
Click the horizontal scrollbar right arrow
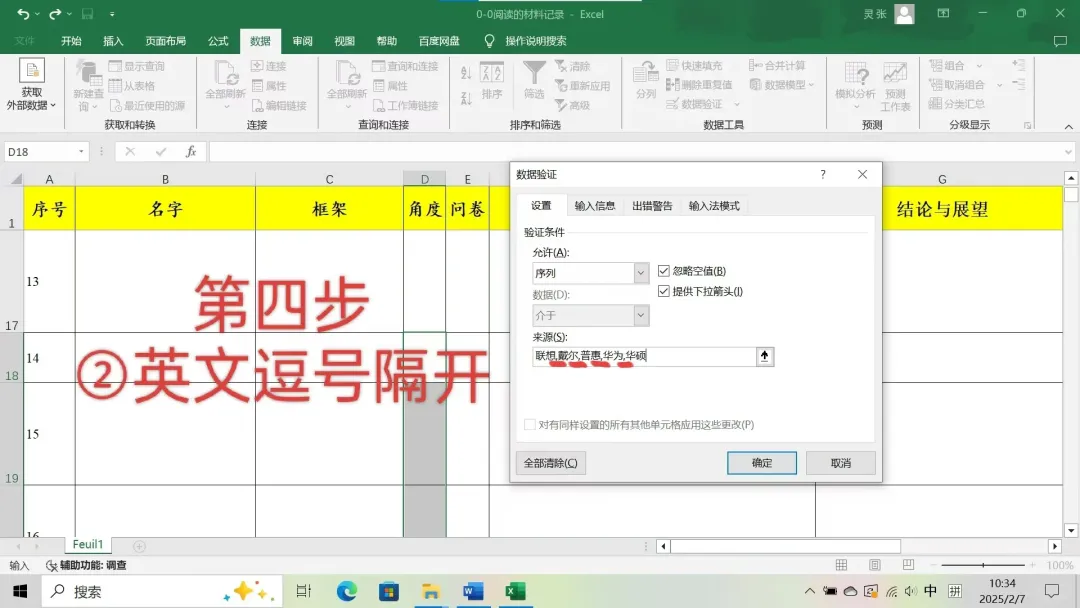(x=1055, y=546)
